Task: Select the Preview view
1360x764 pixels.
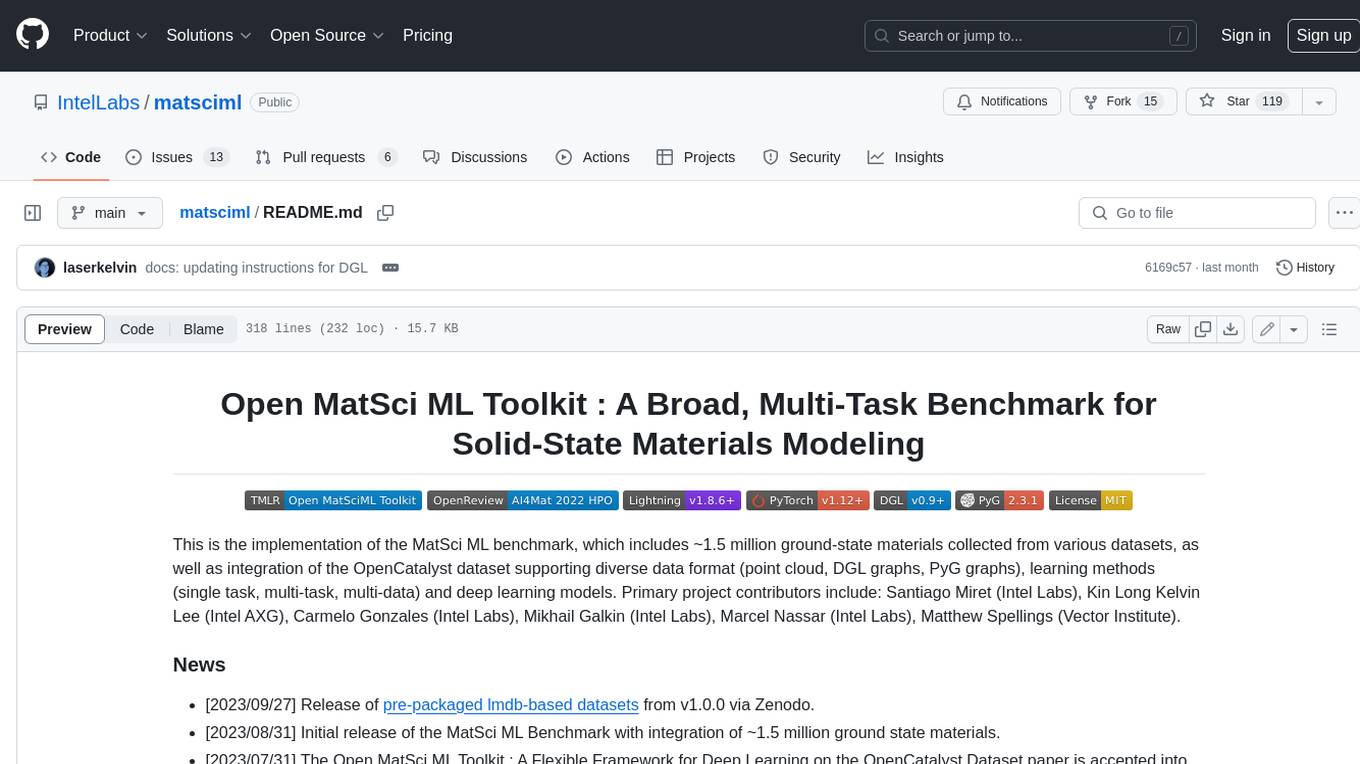Action: click(65, 329)
